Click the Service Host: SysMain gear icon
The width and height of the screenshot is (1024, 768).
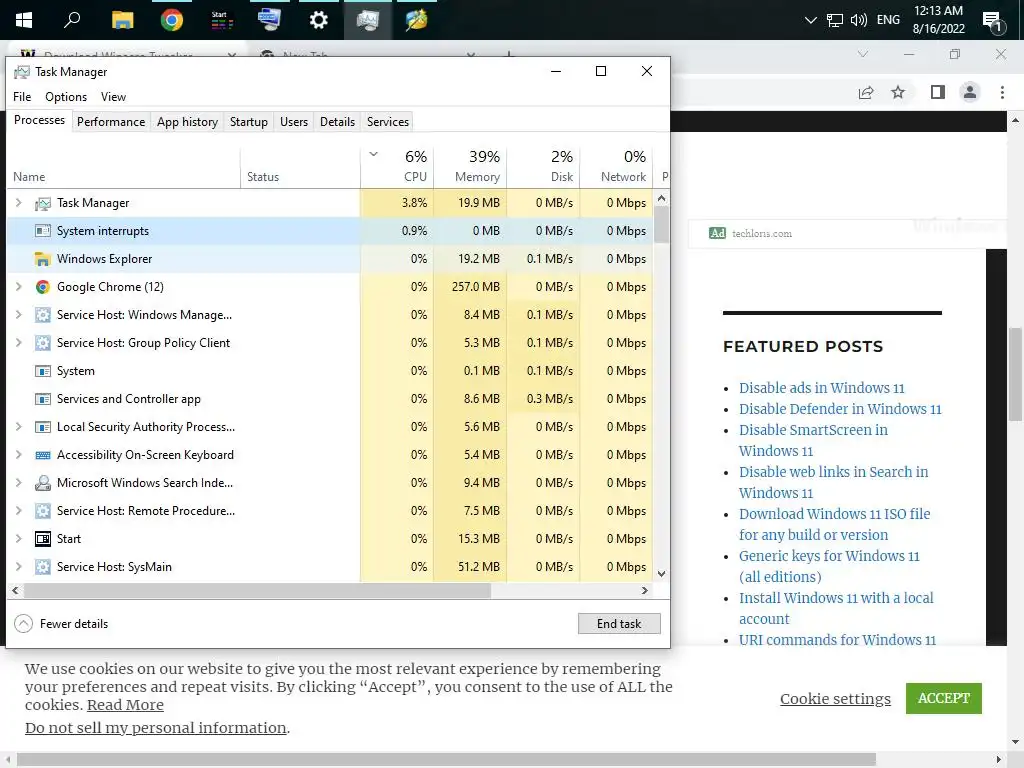(x=42, y=567)
